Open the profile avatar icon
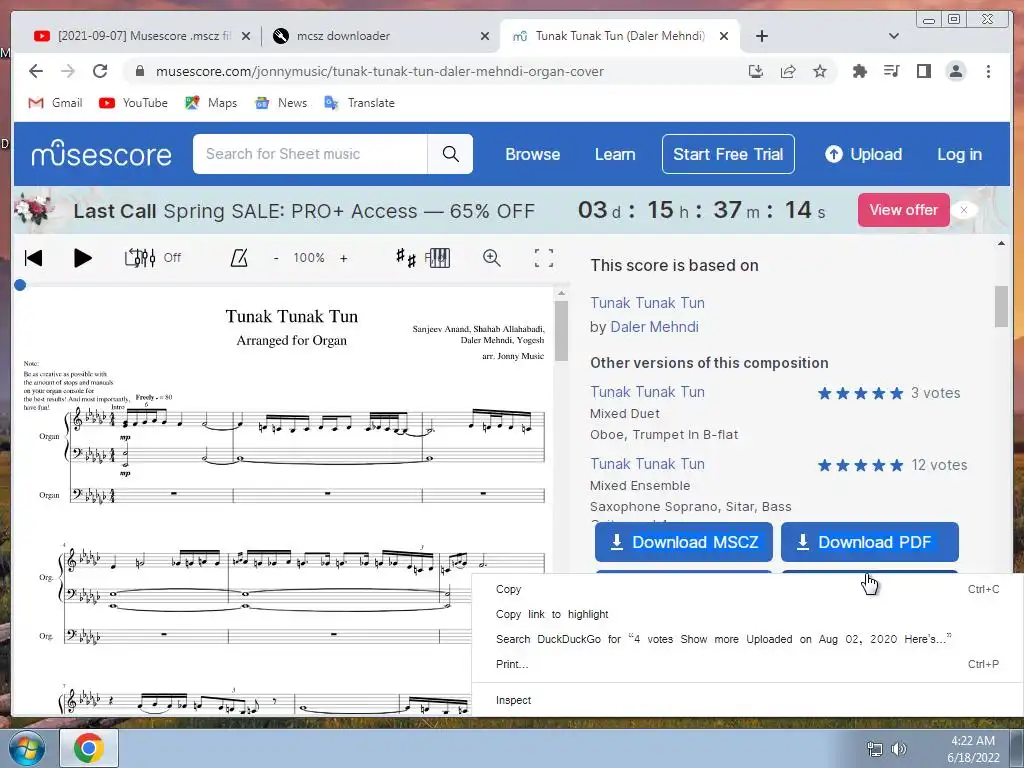The height and width of the screenshot is (768, 1024). pyautogui.click(x=956, y=71)
